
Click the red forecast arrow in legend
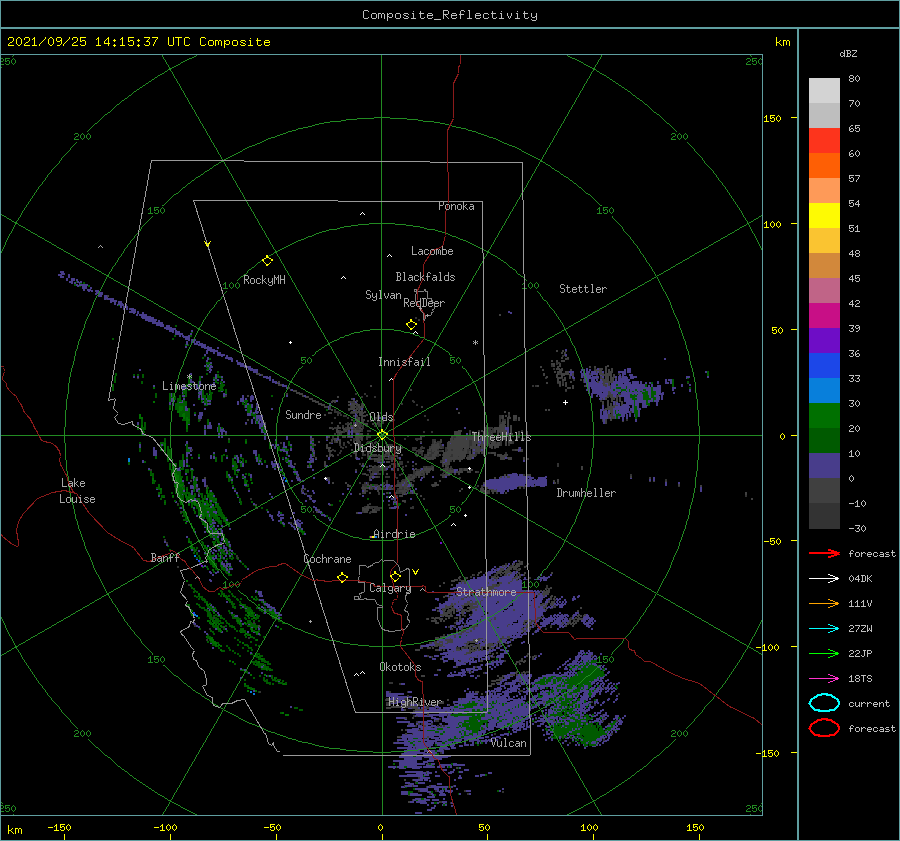(824, 553)
